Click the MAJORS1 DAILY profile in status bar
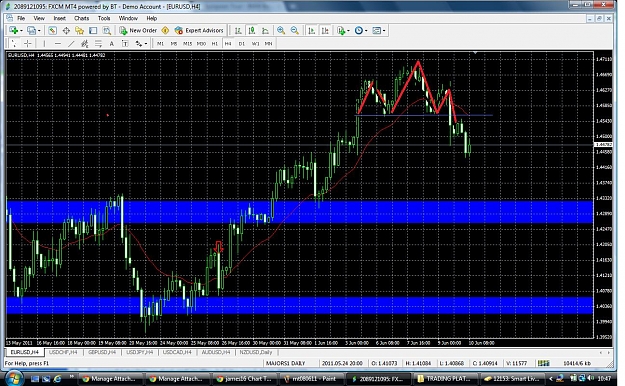 [x=285, y=363]
